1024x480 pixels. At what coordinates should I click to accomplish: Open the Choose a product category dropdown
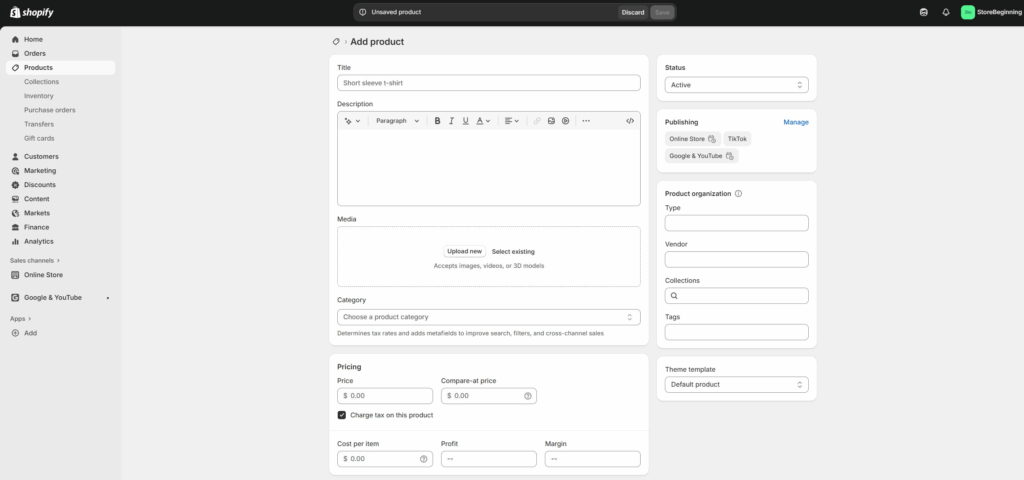coord(488,317)
